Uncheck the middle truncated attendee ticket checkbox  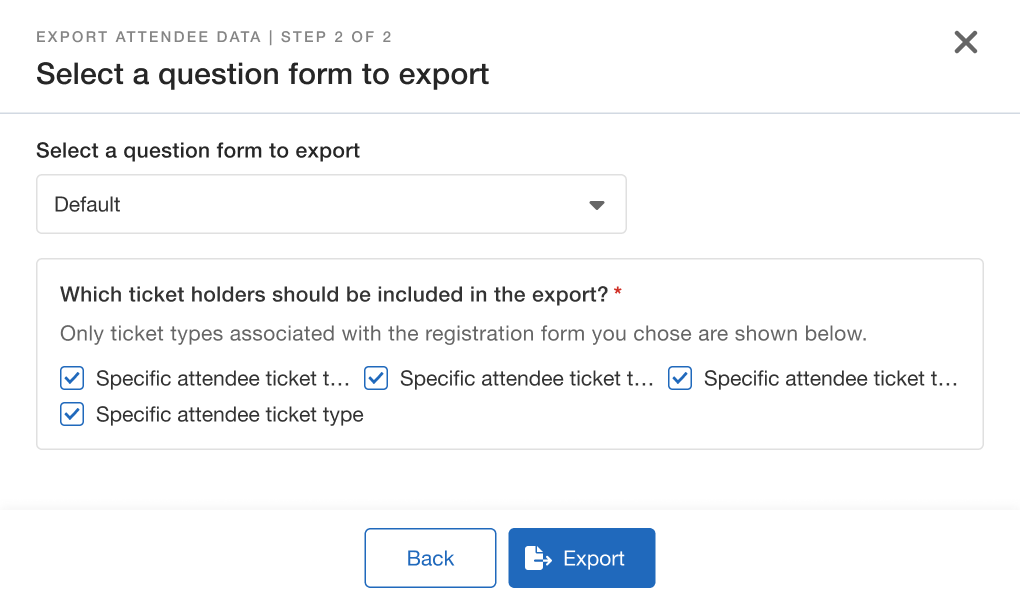pos(376,378)
